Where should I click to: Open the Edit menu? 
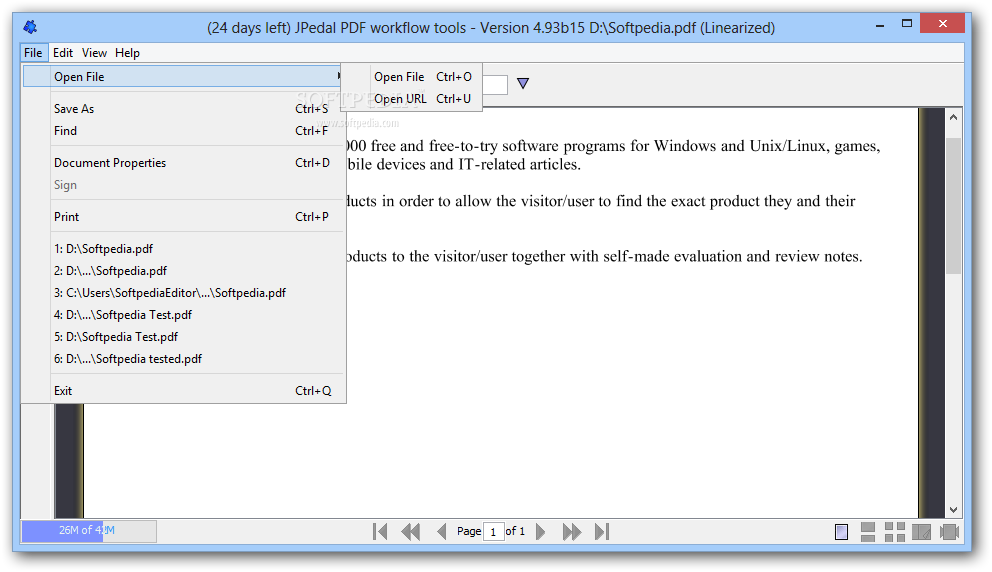click(x=63, y=53)
